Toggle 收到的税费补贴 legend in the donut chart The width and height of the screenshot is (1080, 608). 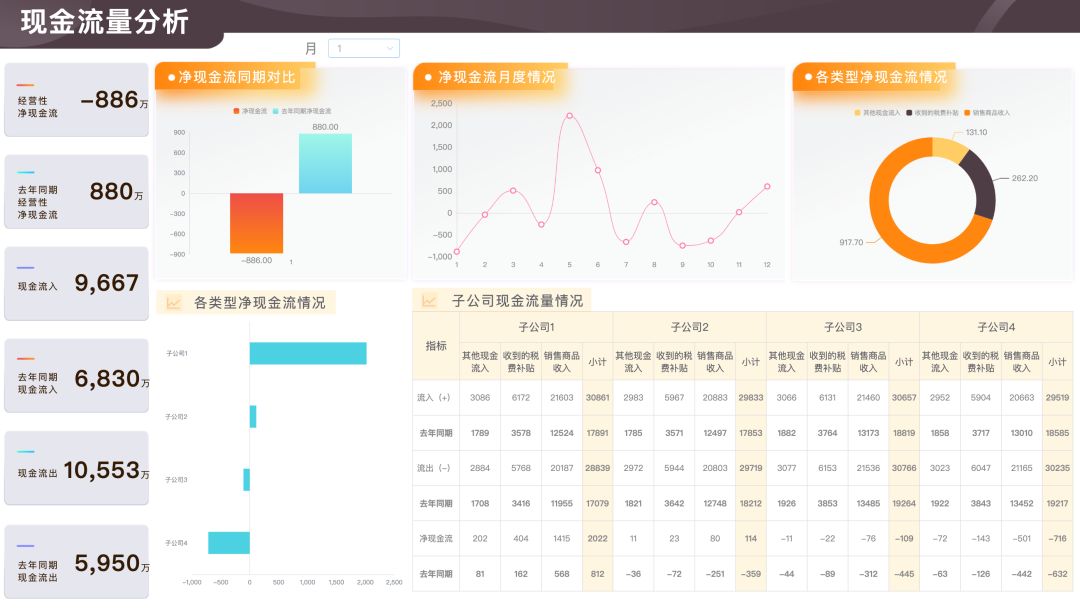[x=932, y=112]
